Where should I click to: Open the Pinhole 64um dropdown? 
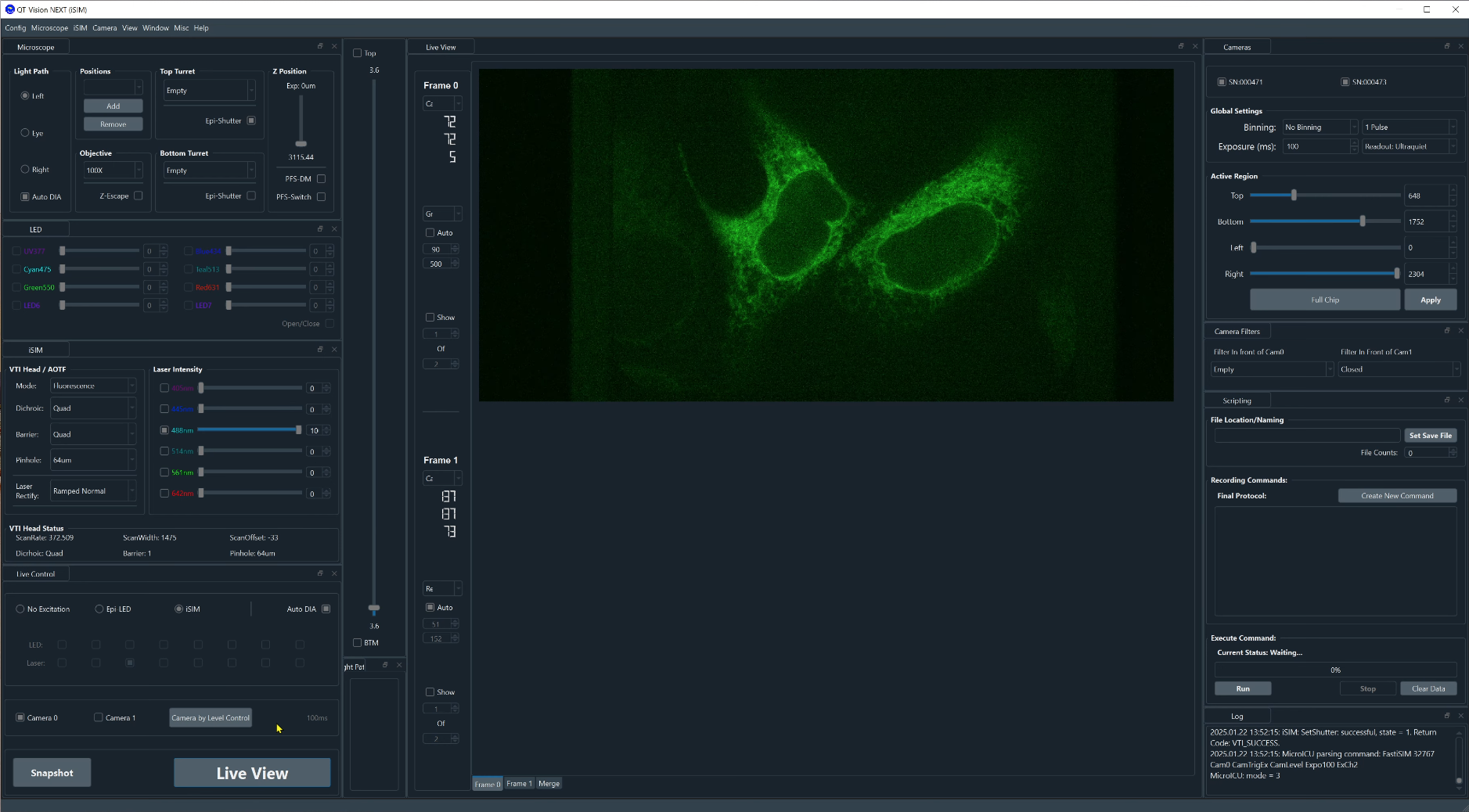[93, 460]
